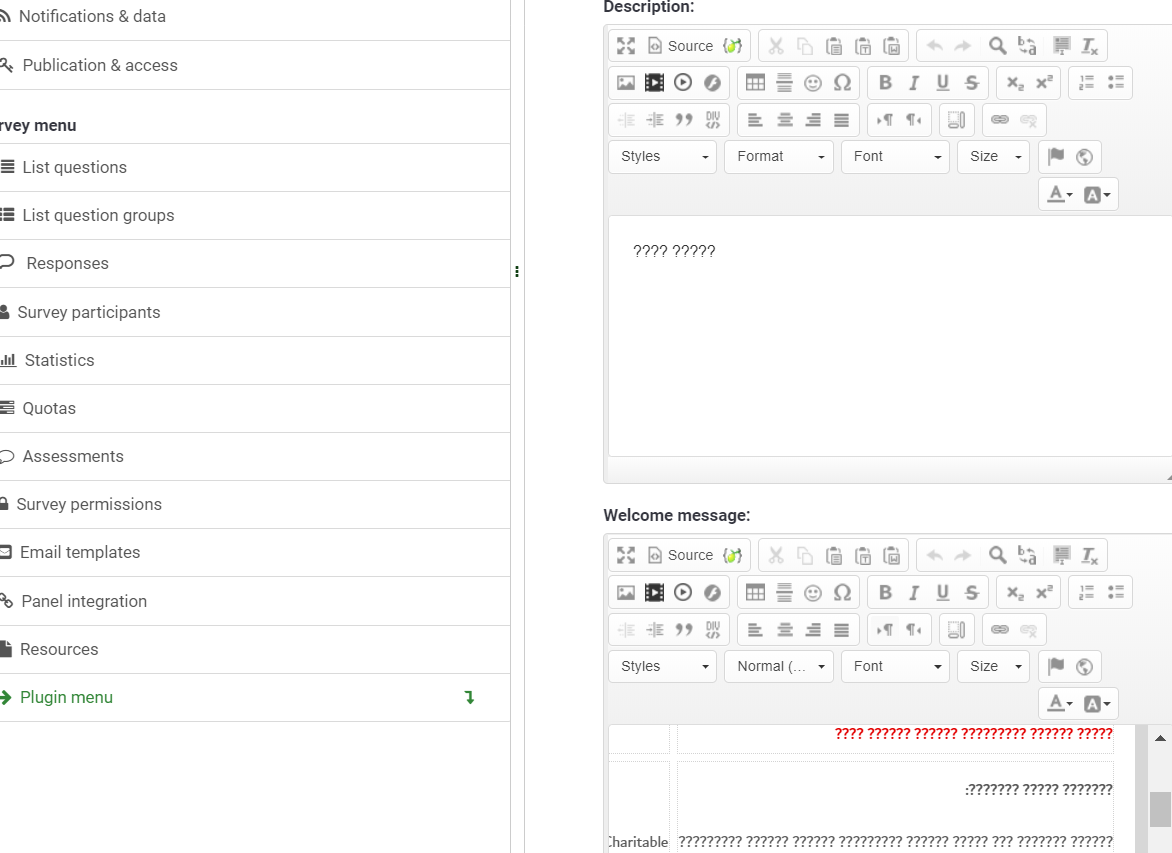Insert link in Description editor

[x=999, y=120]
